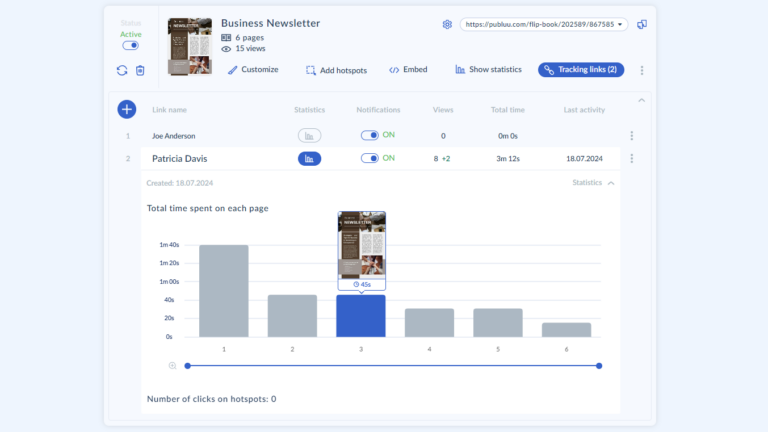This screenshot has height=432, width=768.
Task: Select the bar for page 4
Action: pos(430,323)
